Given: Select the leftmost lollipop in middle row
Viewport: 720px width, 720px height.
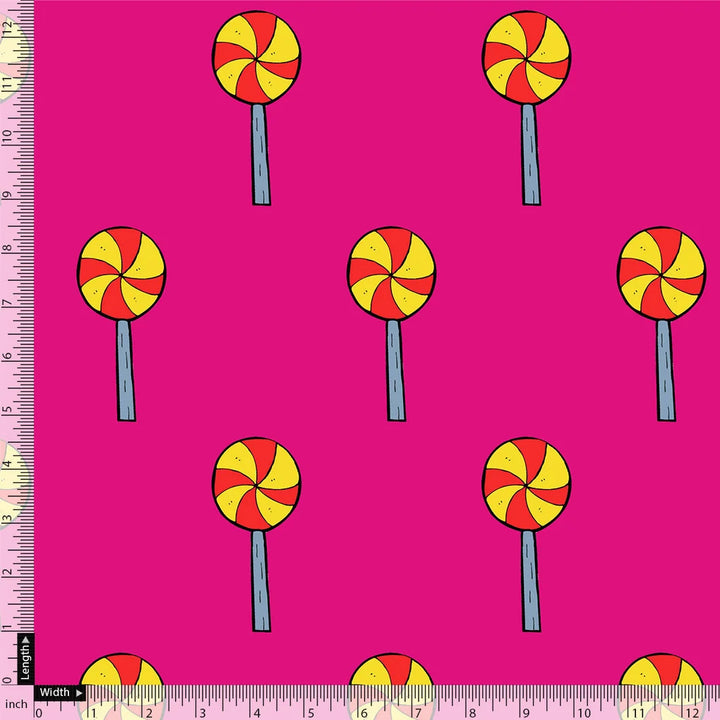Looking at the screenshot, I should click(121, 272).
